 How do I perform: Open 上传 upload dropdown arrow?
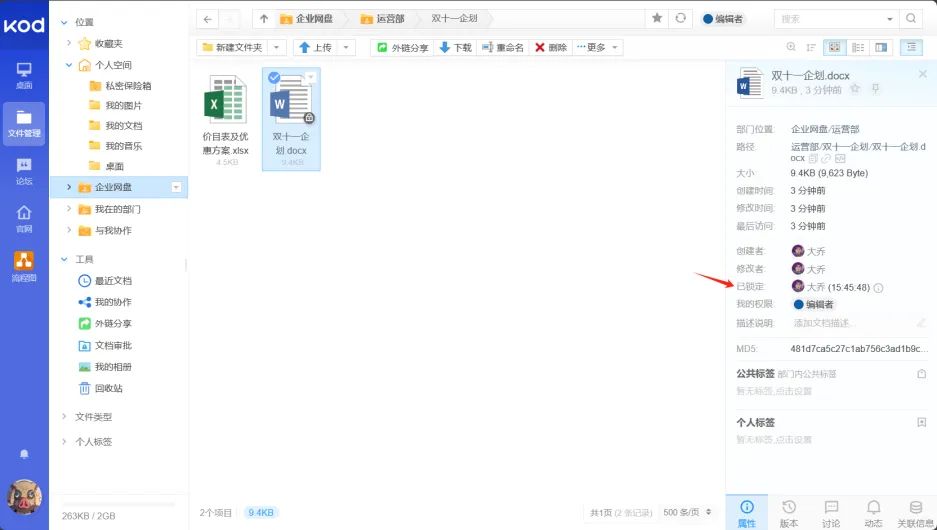tap(346, 47)
